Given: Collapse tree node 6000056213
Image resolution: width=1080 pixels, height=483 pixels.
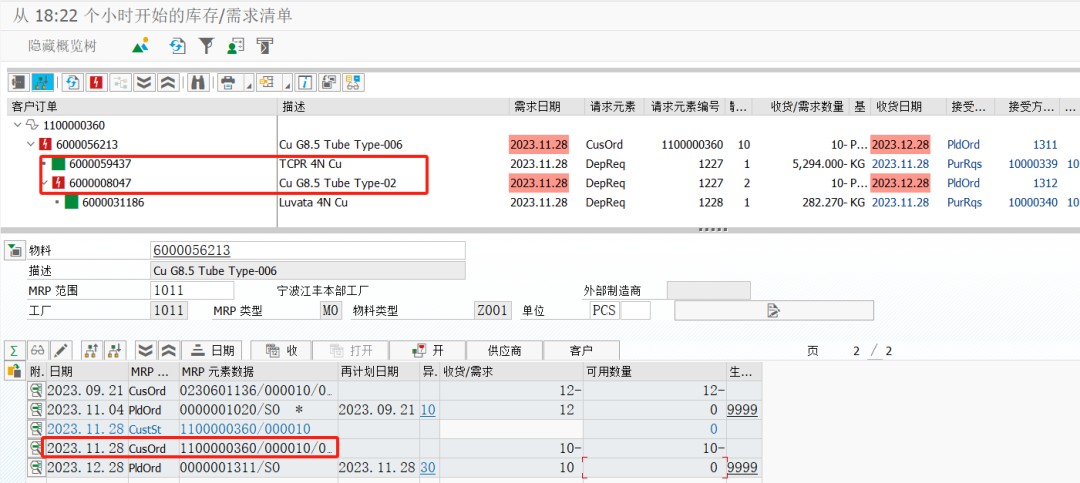Looking at the screenshot, I should (x=30, y=145).
